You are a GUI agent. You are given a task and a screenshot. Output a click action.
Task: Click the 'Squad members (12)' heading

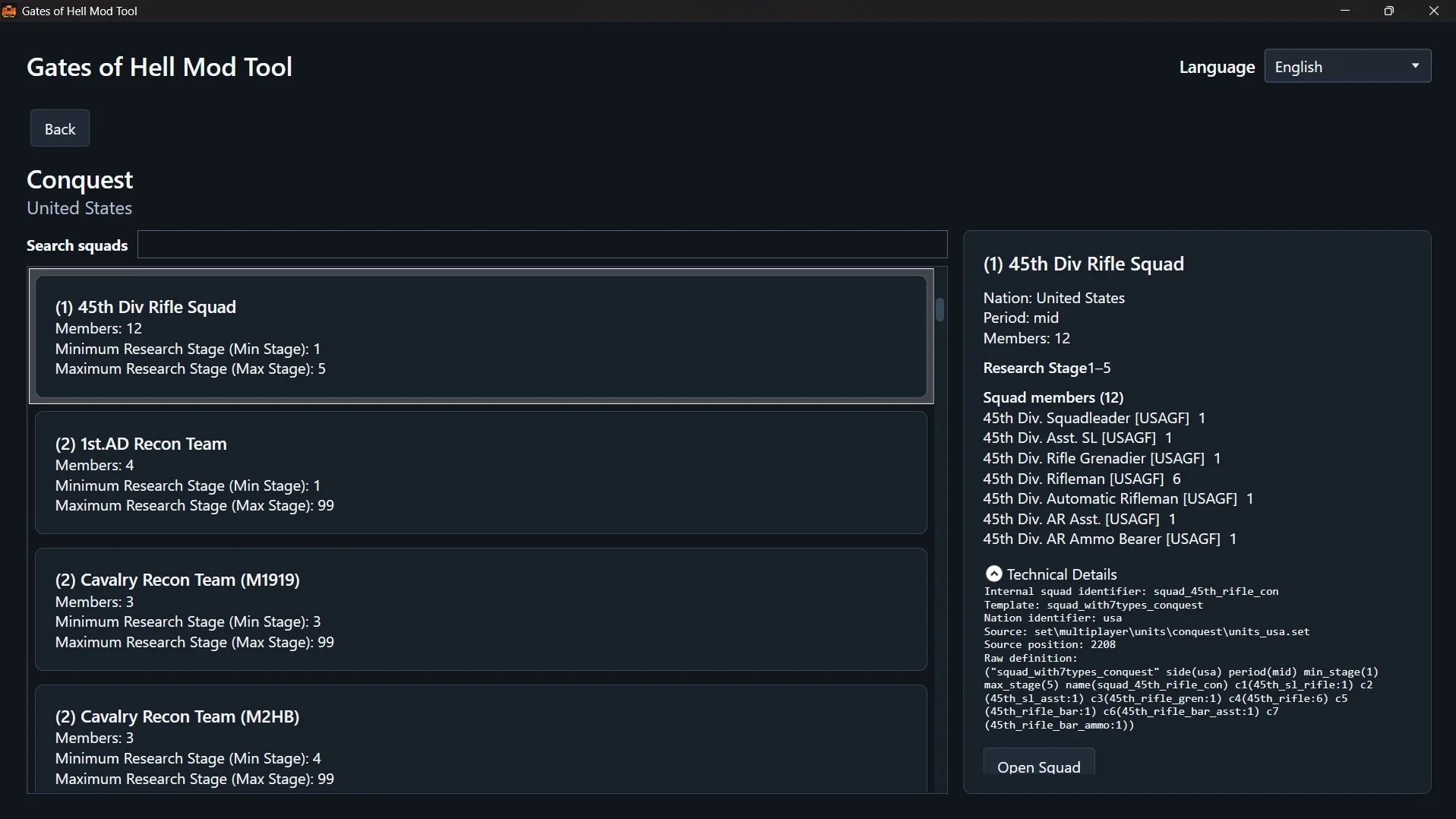1053,397
